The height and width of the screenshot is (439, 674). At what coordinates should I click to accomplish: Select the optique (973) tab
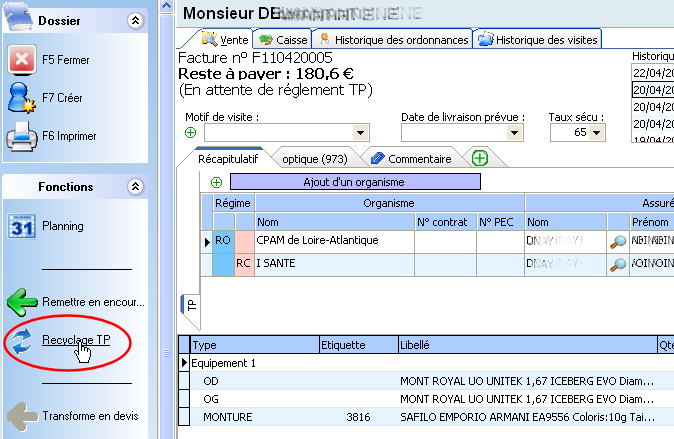tap(315, 159)
